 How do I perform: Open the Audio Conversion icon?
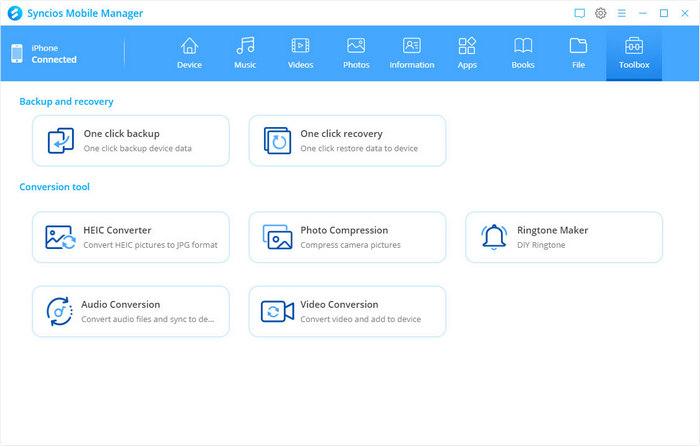61,311
